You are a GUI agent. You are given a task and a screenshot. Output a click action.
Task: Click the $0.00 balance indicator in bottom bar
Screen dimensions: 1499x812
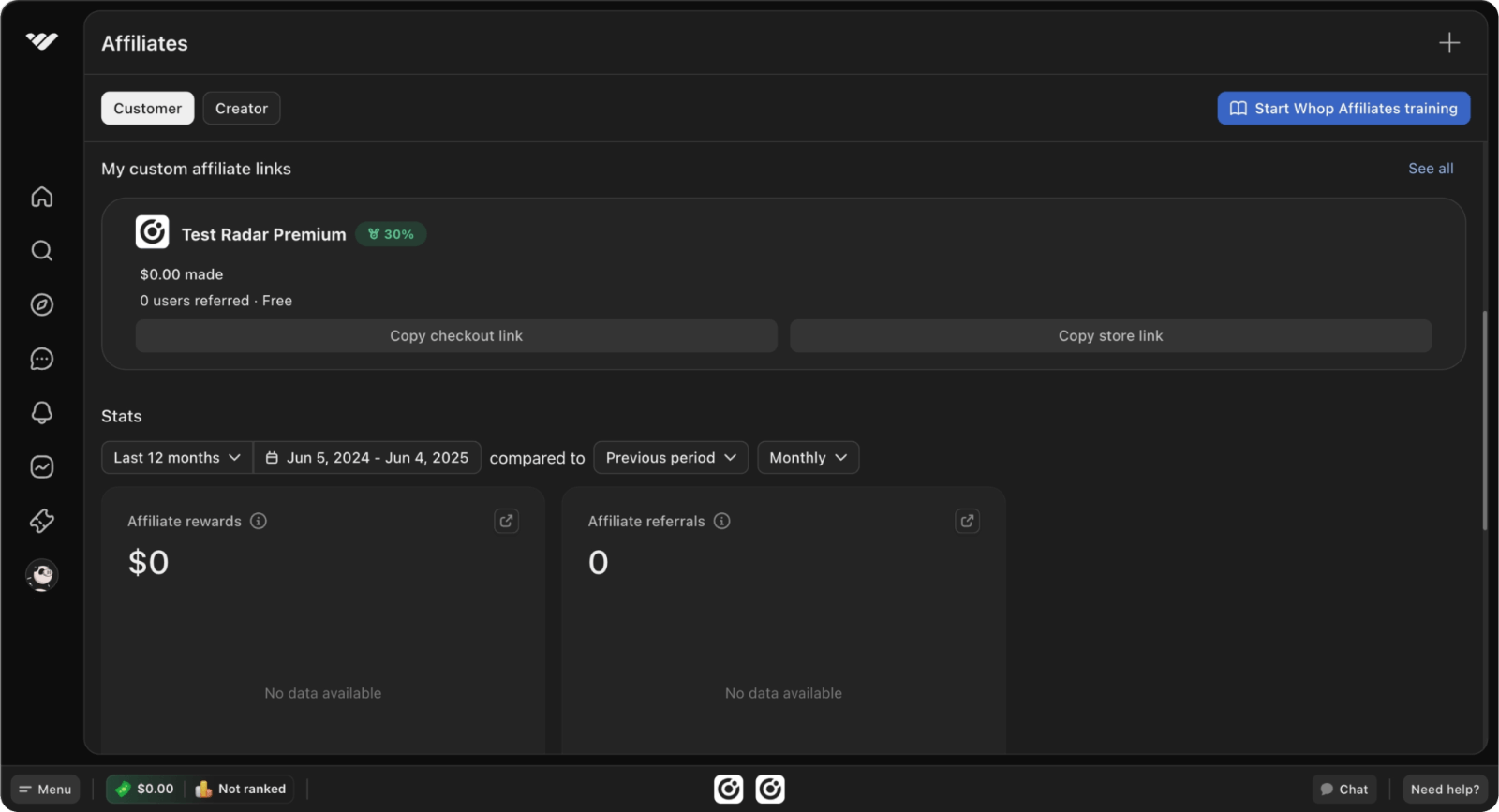click(x=145, y=790)
